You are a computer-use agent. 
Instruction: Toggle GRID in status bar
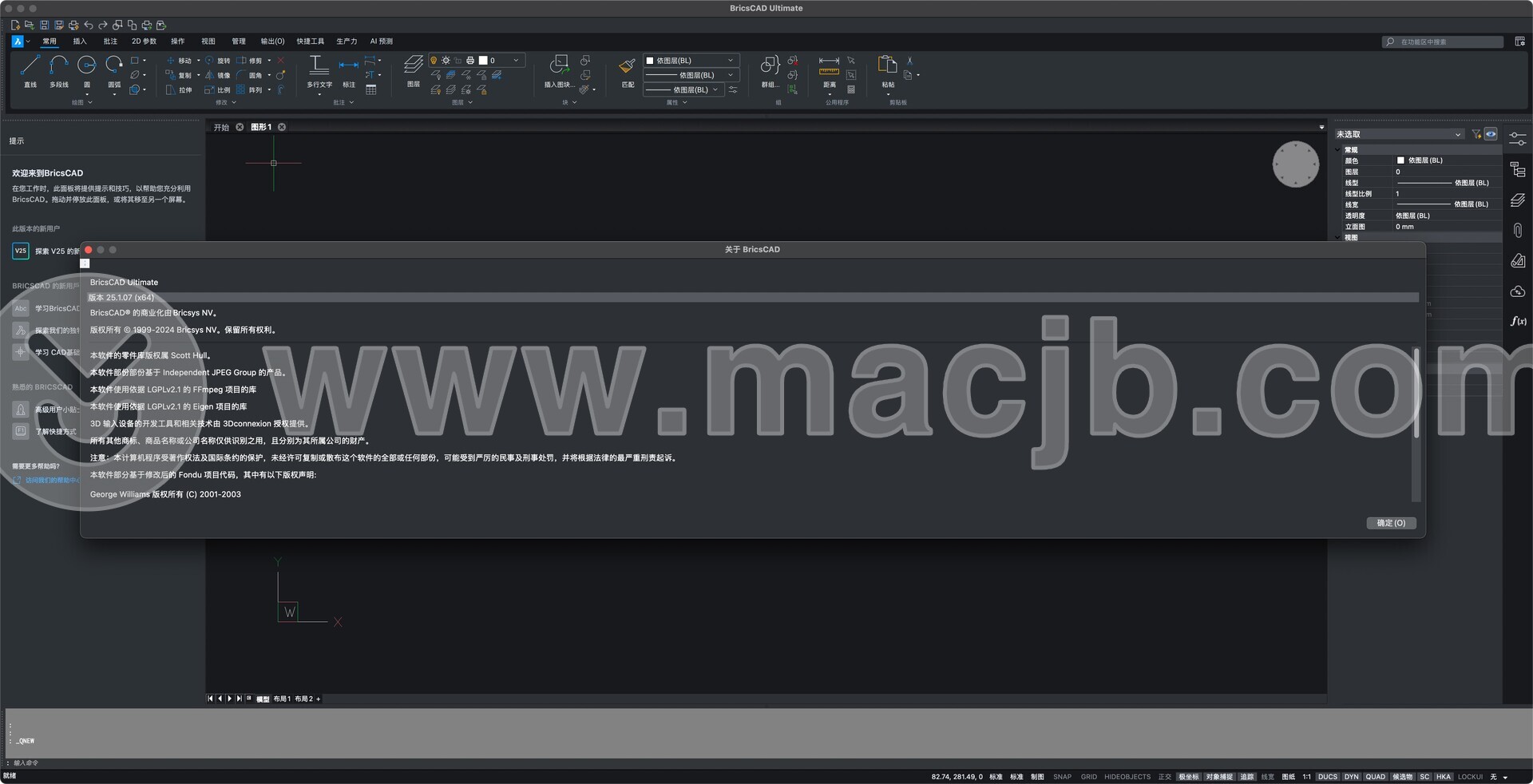(x=1088, y=777)
